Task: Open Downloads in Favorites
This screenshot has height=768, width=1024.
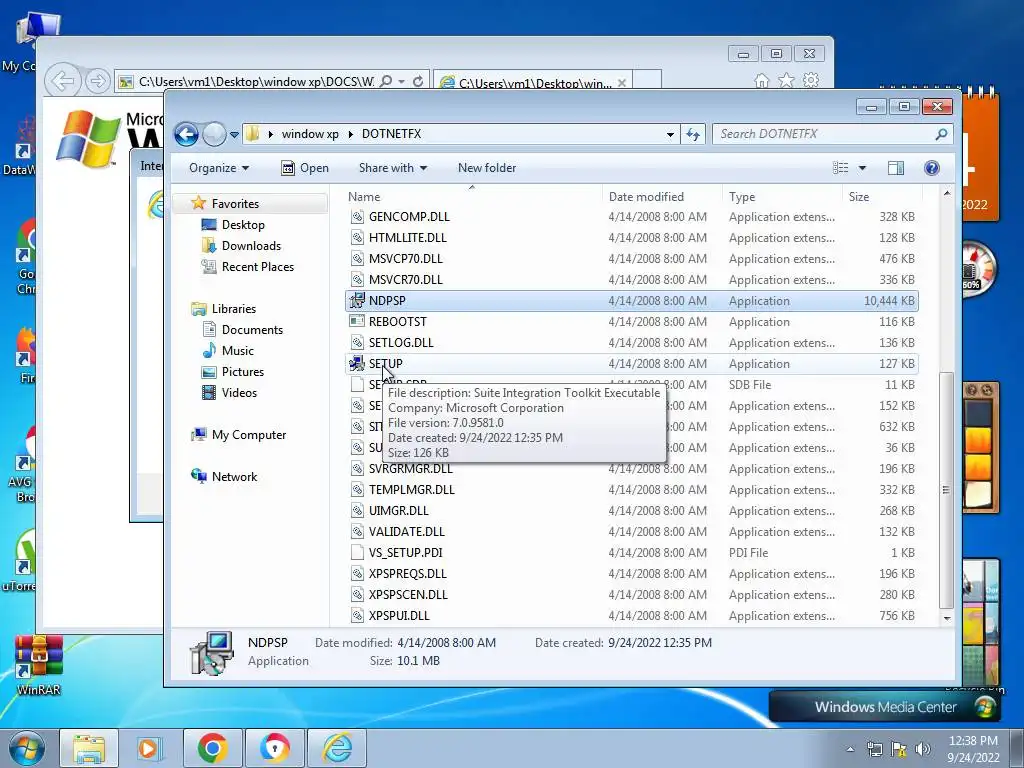Action: click(251, 246)
